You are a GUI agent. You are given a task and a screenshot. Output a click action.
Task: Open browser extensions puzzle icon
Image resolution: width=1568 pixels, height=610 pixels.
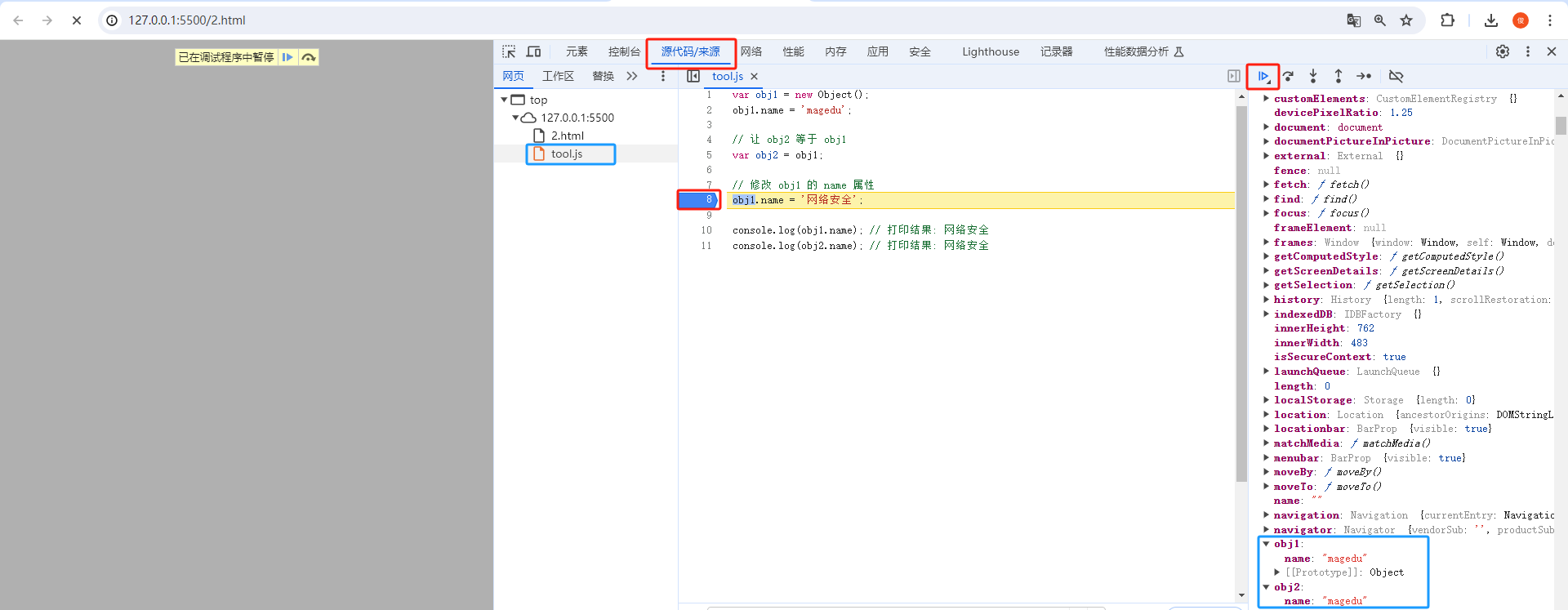[1447, 20]
